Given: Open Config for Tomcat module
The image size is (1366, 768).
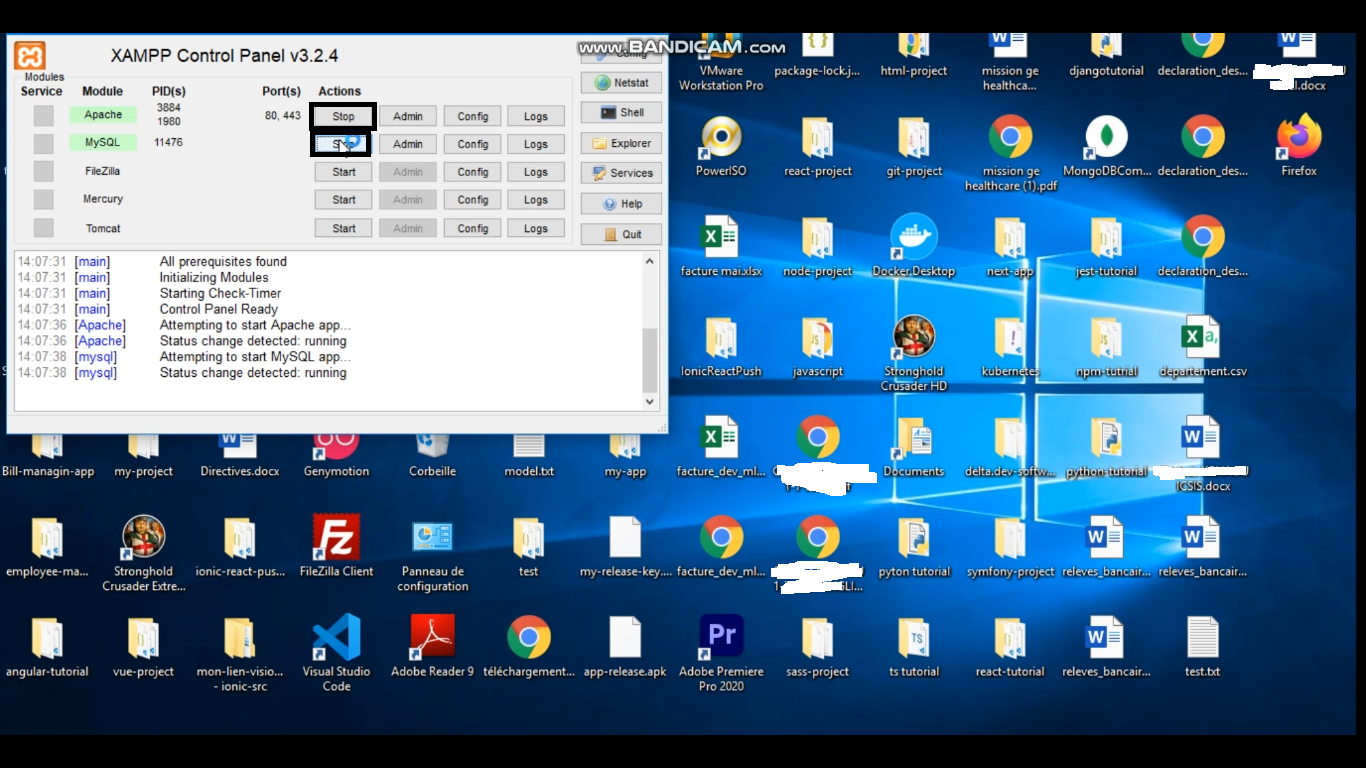Looking at the screenshot, I should click(473, 228).
